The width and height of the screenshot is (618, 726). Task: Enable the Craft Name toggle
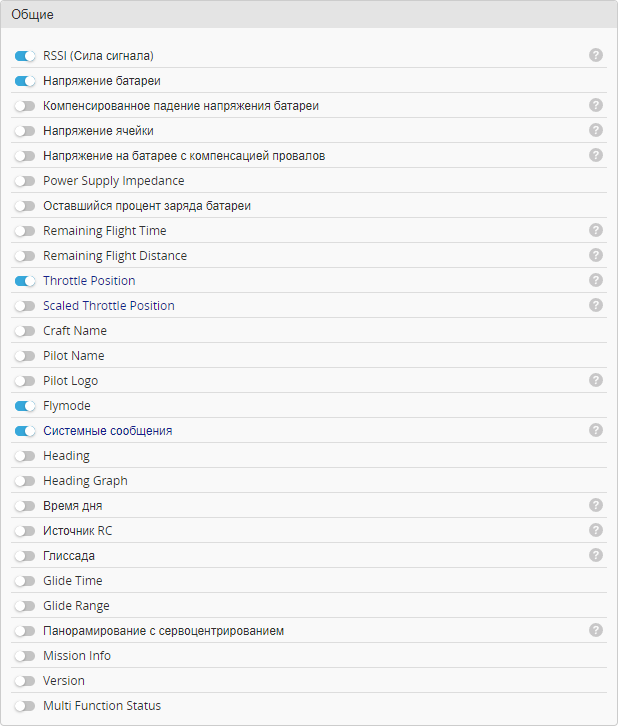tap(25, 331)
